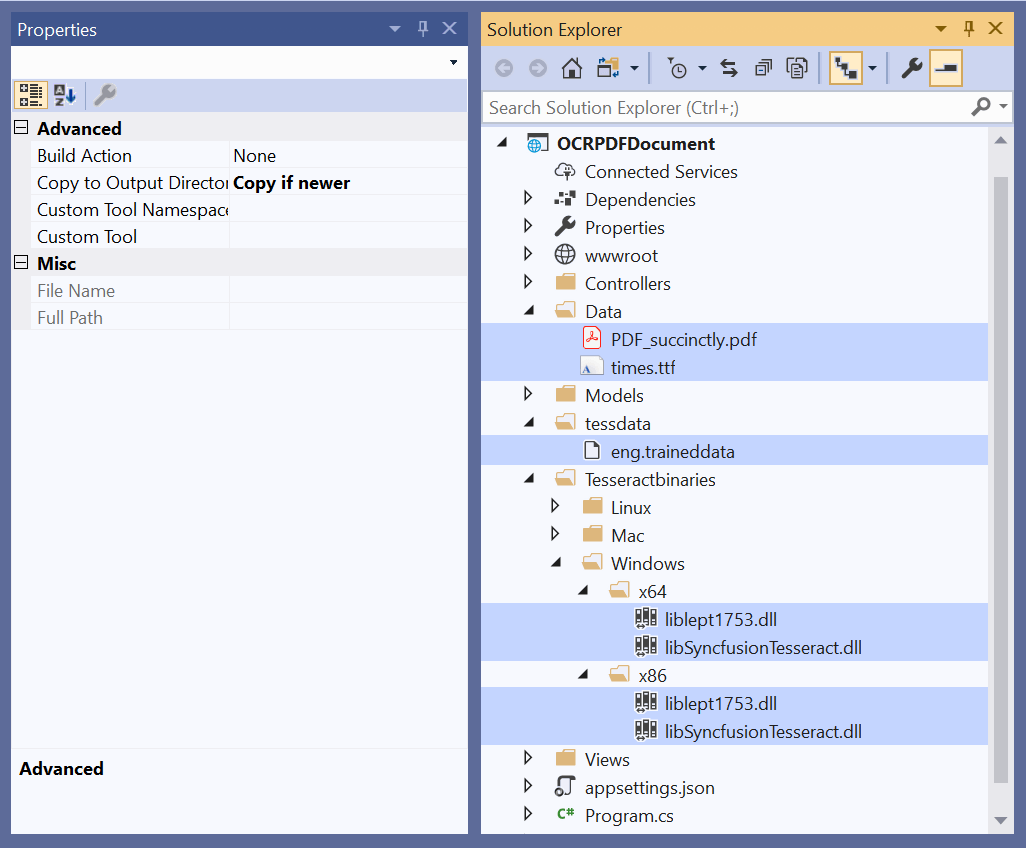The image size is (1026, 848).
Task: Click the Property Pages icon in Properties panel
Action: [x=105, y=95]
